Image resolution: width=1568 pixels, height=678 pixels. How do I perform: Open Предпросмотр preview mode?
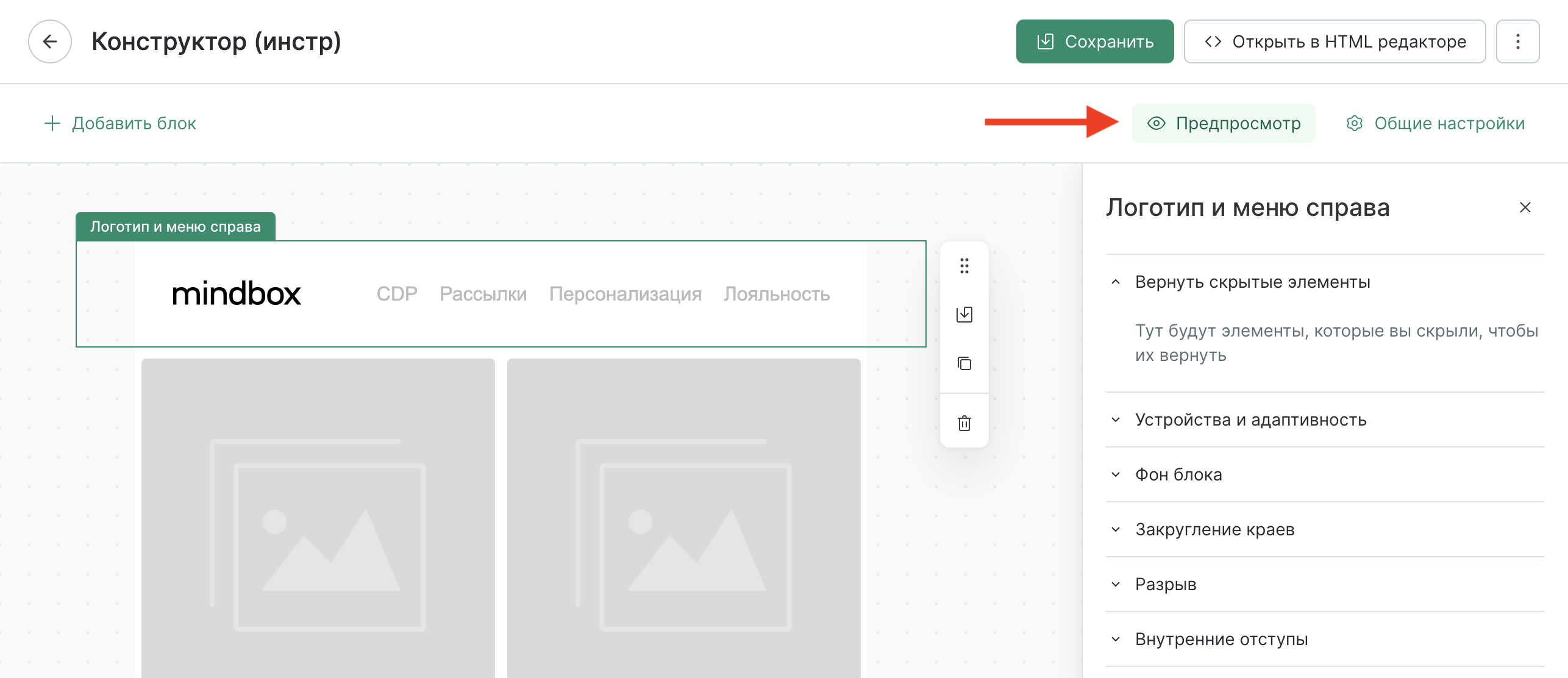[1224, 123]
